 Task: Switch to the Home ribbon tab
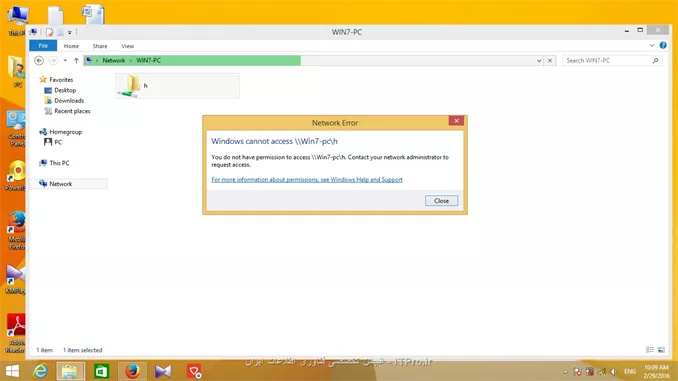[x=71, y=46]
